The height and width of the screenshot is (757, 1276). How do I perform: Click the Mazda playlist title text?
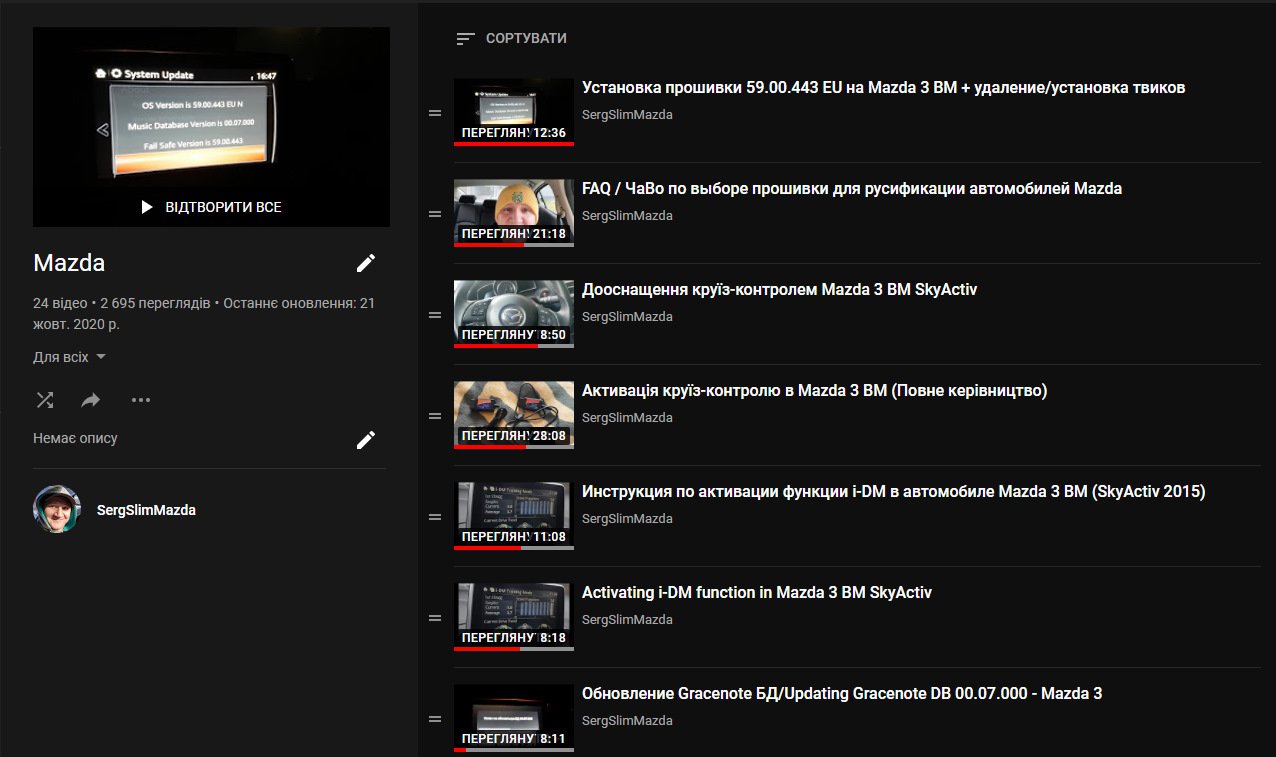pyautogui.click(x=69, y=263)
